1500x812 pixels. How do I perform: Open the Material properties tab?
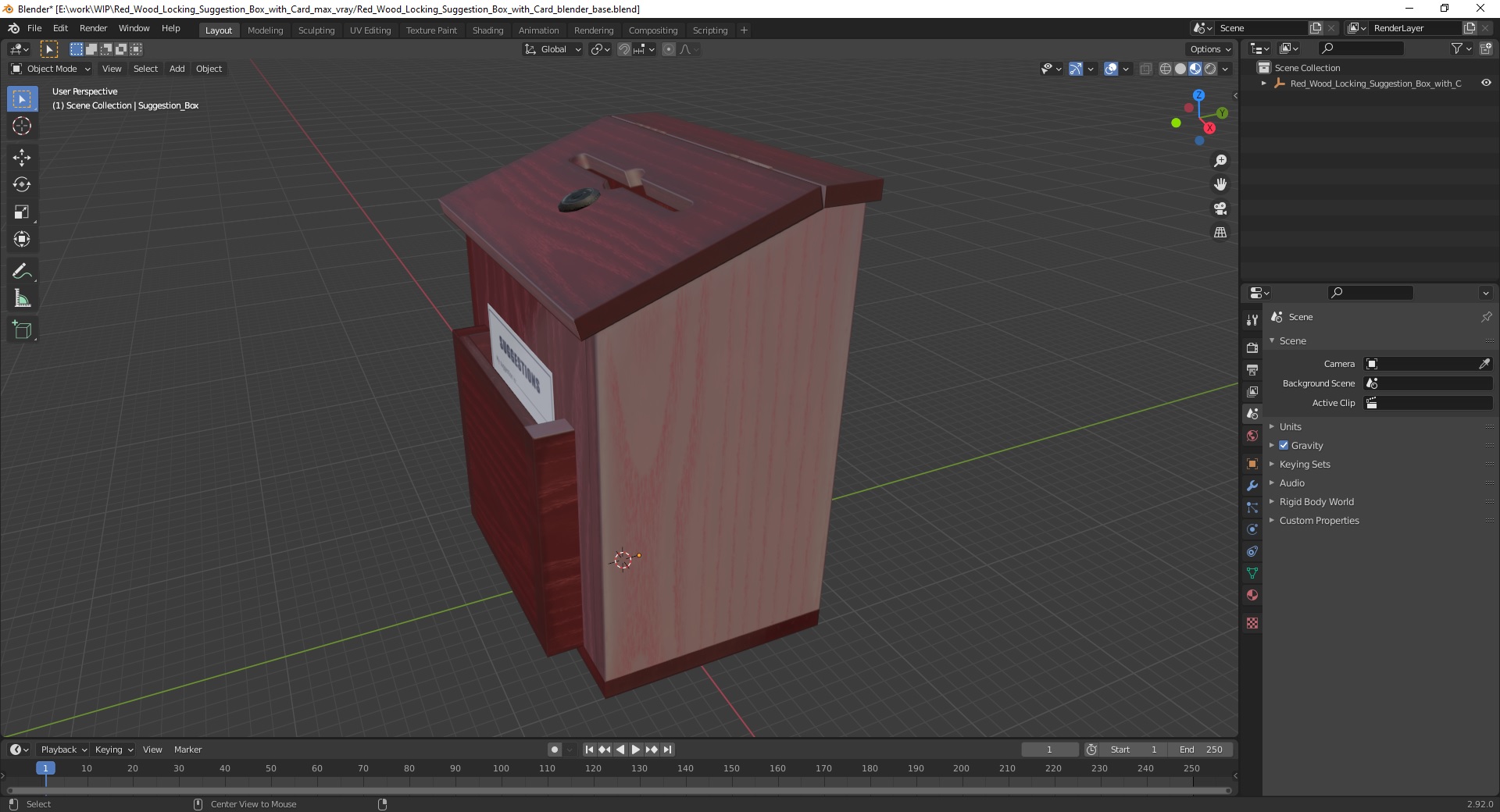click(1252, 594)
